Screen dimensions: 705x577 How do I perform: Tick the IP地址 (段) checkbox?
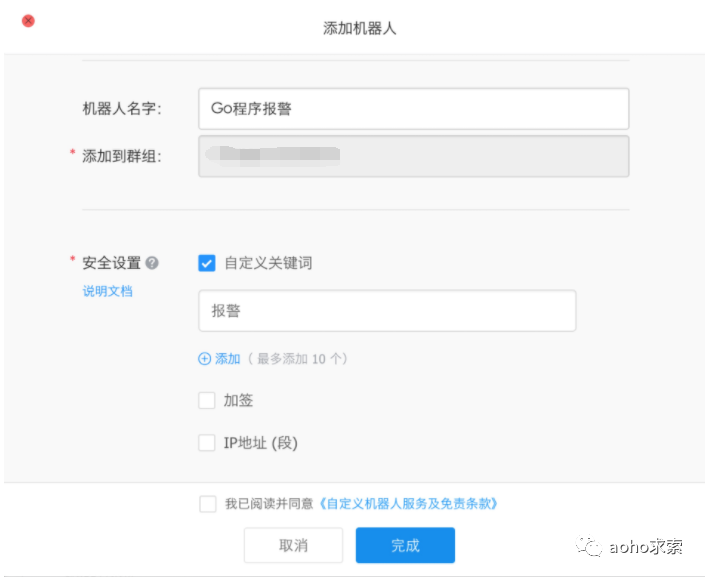click(x=207, y=443)
